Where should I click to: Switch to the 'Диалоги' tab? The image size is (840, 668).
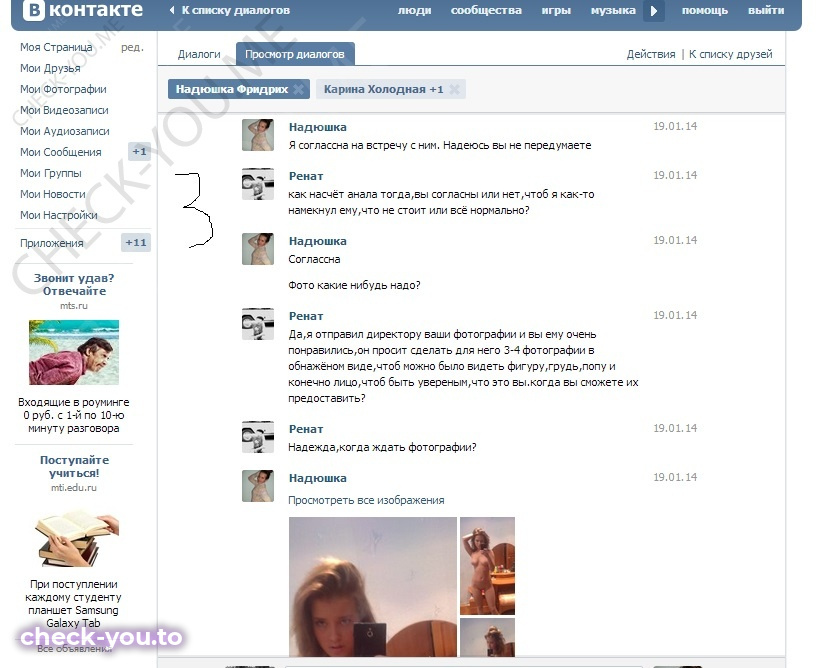(x=199, y=54)
